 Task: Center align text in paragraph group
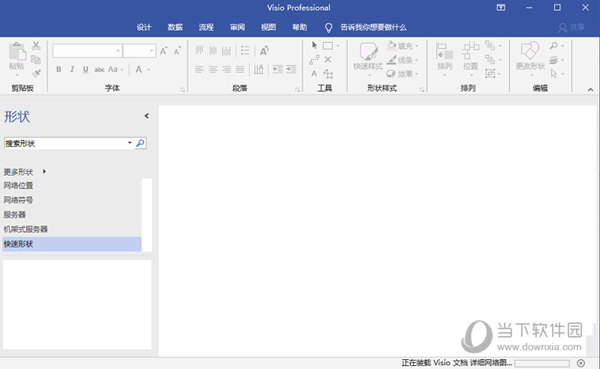[213, 69]
